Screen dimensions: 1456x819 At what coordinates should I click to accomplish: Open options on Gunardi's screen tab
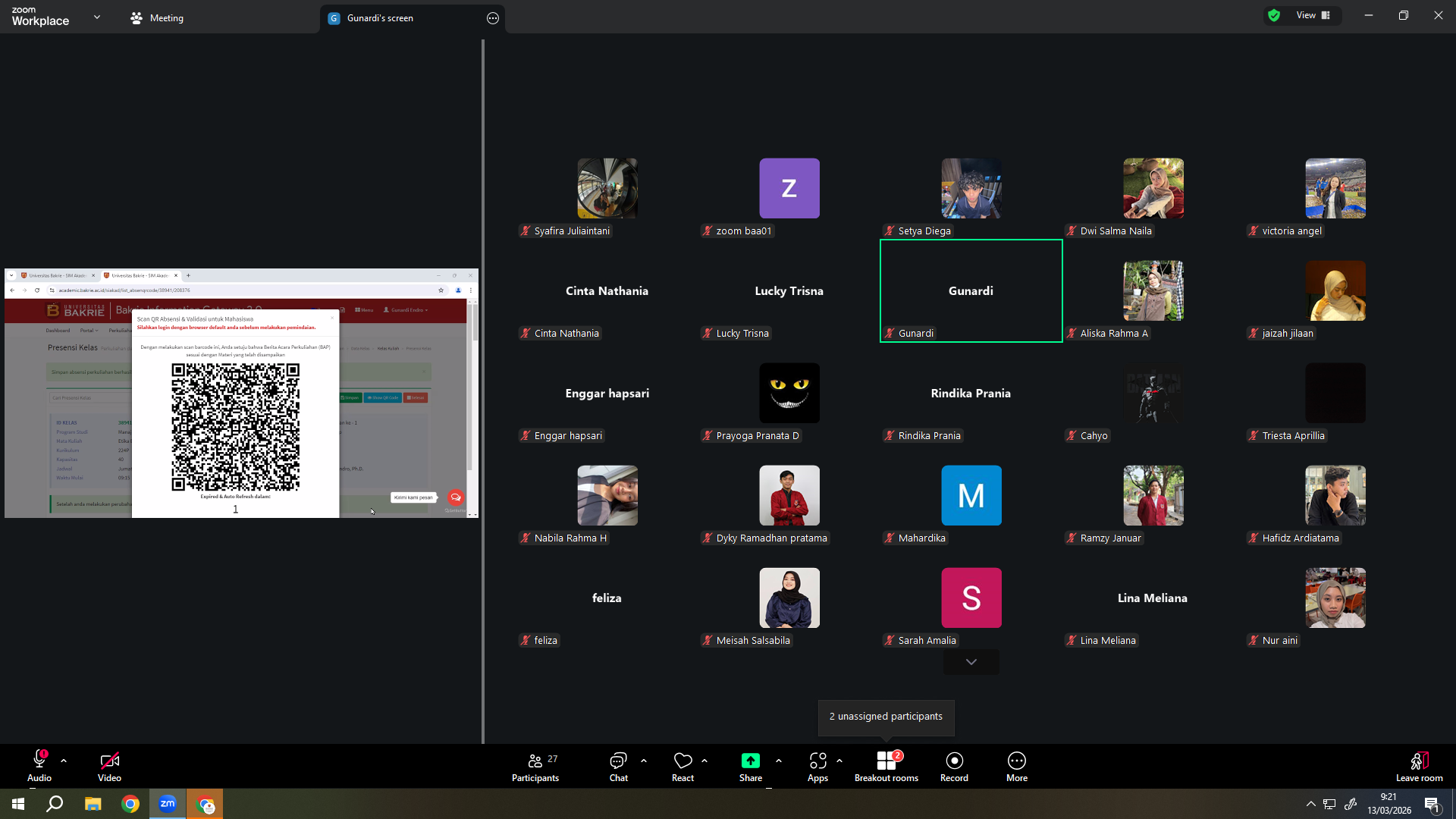pos(493,18)
